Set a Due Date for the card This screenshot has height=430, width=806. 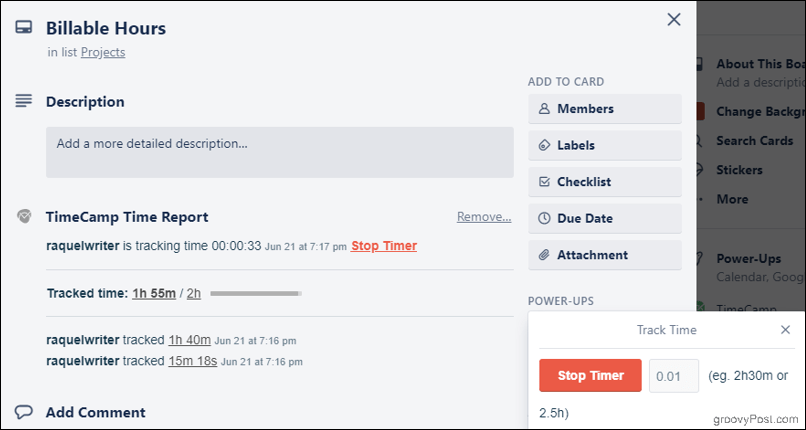604,218
